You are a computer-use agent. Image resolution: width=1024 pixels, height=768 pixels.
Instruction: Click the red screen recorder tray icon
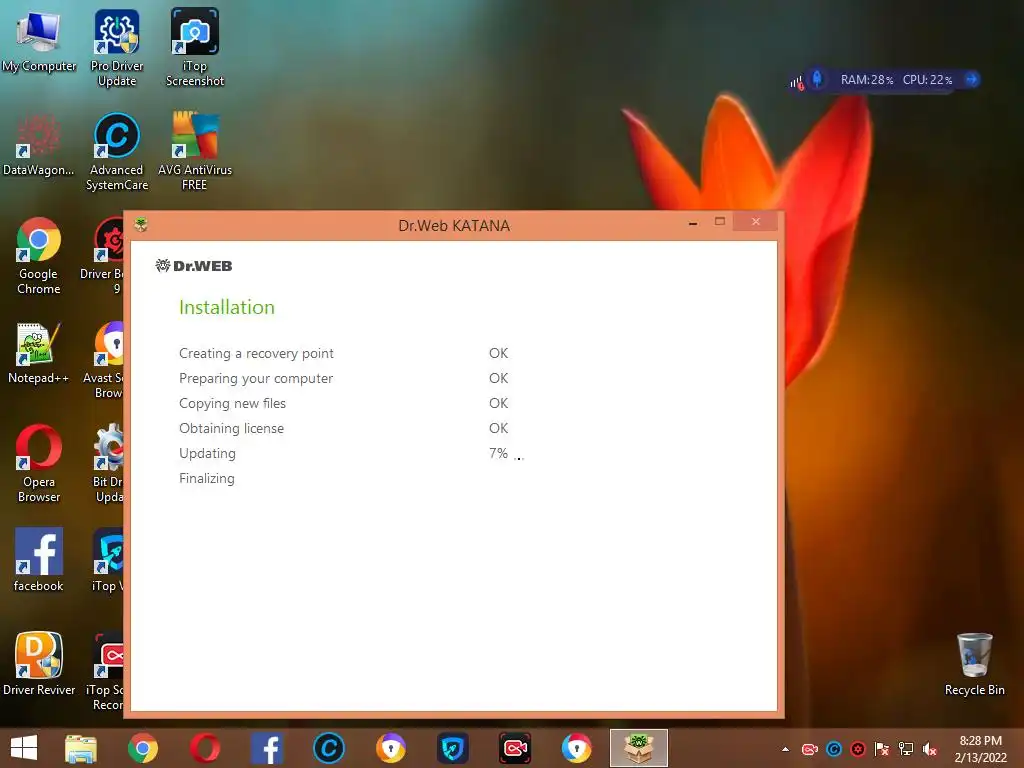tap(810, 749)
